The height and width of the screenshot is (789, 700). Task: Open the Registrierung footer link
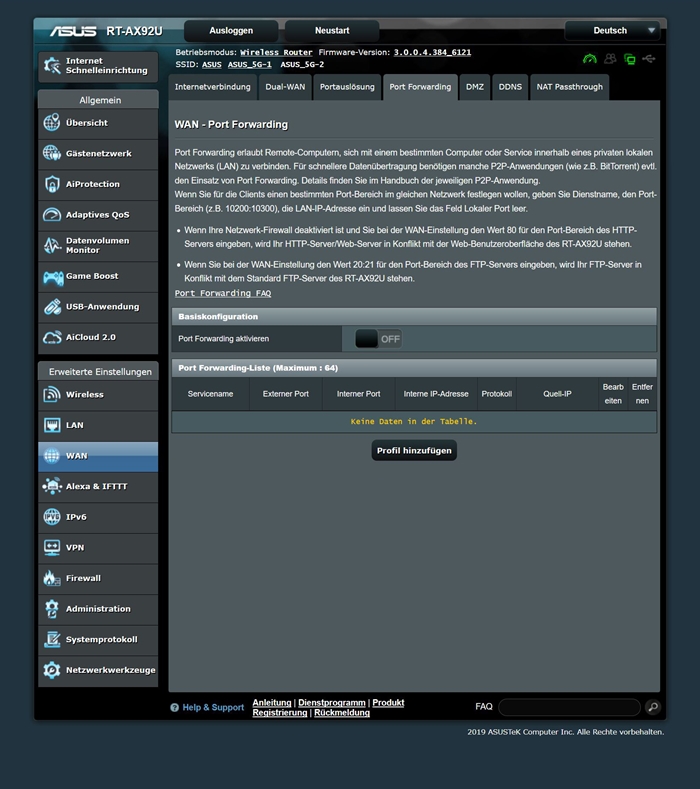(x=280, y=713)
